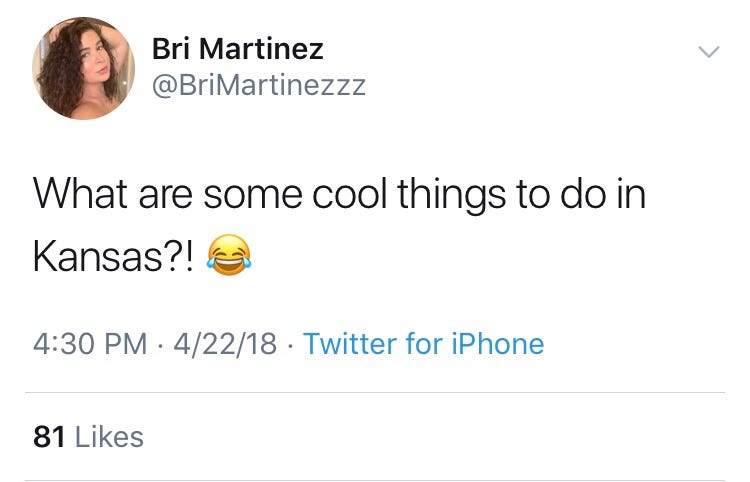Open Bri Martinez's profile photo
The height and width of the screenshot is (482, 750).
click(84, 69)
